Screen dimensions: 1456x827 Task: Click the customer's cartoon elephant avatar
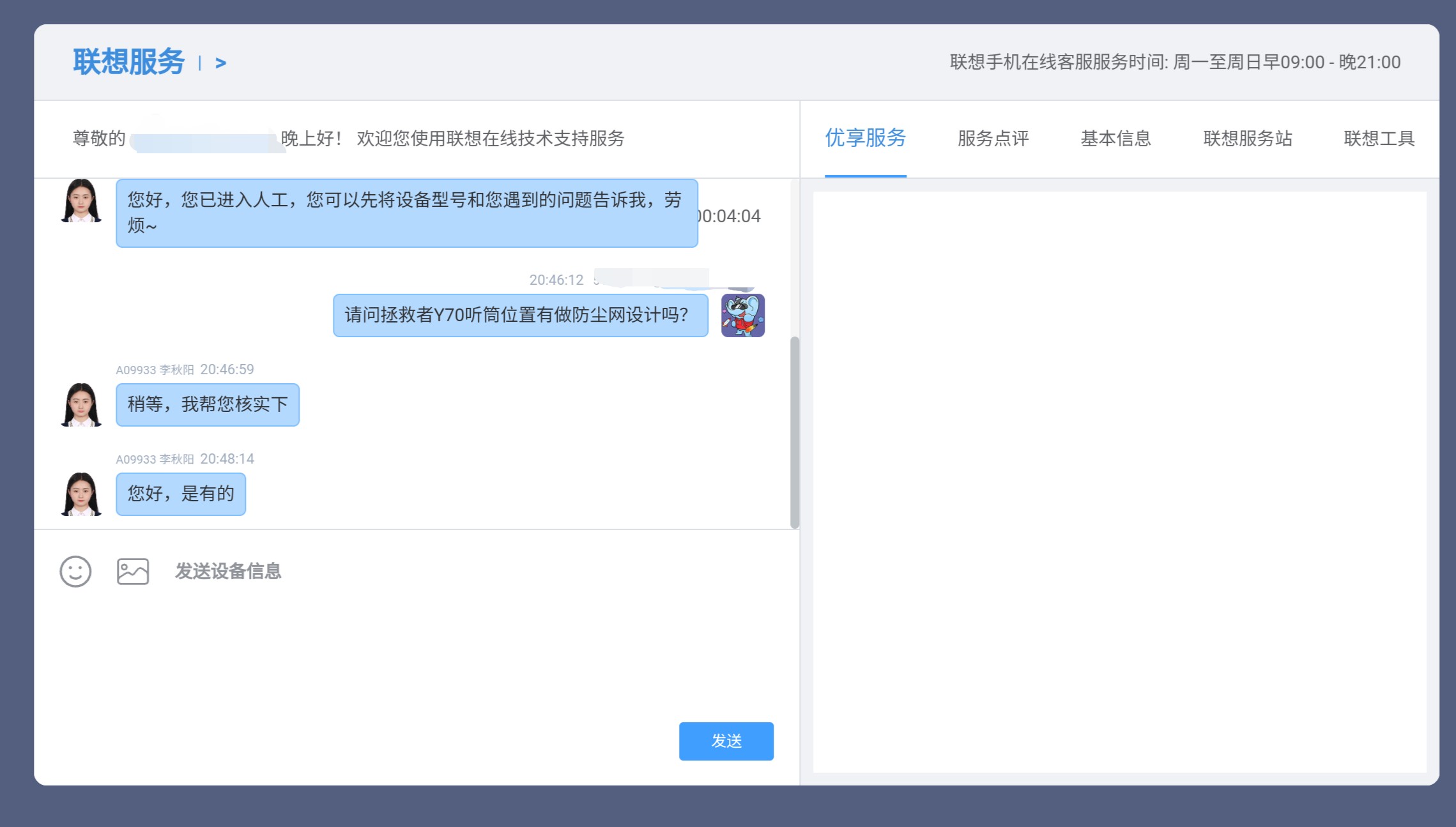coord(743,315)
